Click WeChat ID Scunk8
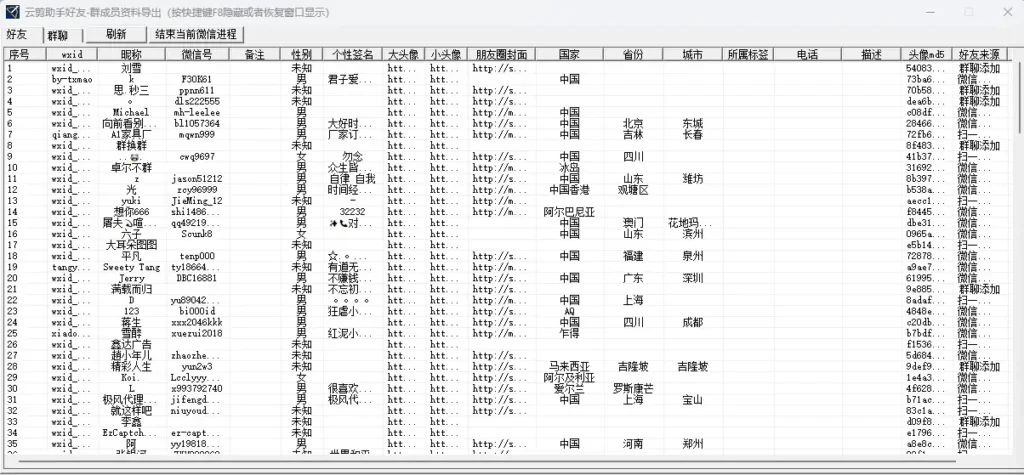 tap(197, 234)
